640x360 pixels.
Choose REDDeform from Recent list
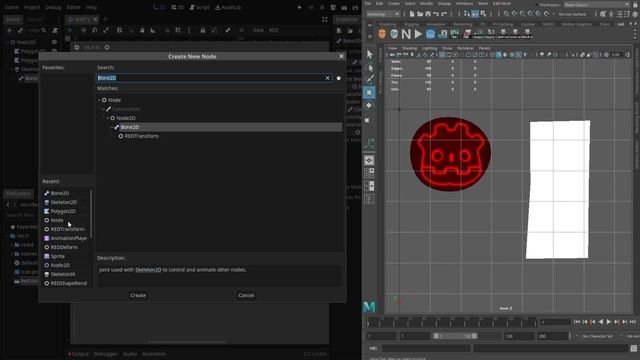click(64, 247)
